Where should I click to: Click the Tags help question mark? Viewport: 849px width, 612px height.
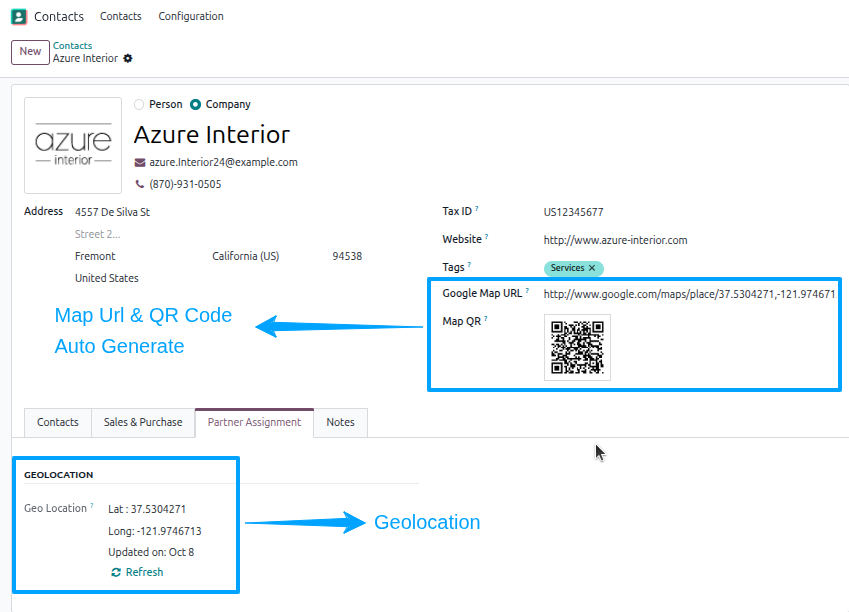coord(469,265)
